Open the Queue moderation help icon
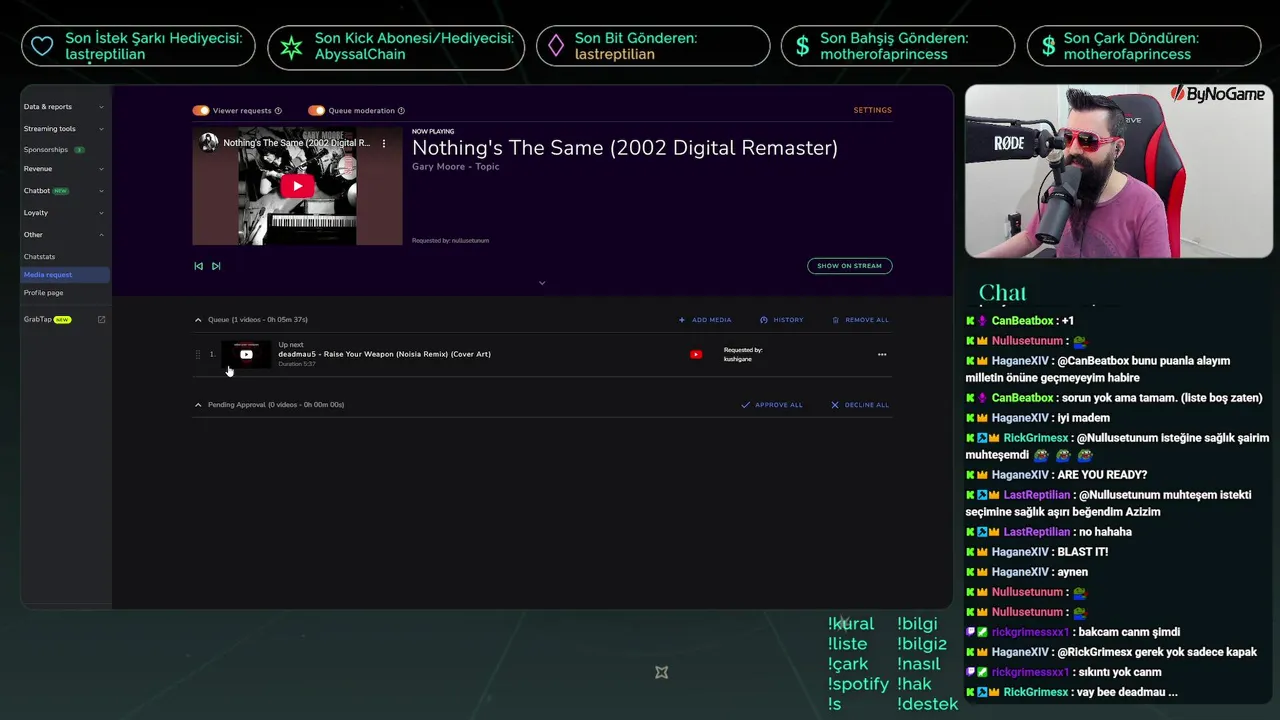 [401, 111]
